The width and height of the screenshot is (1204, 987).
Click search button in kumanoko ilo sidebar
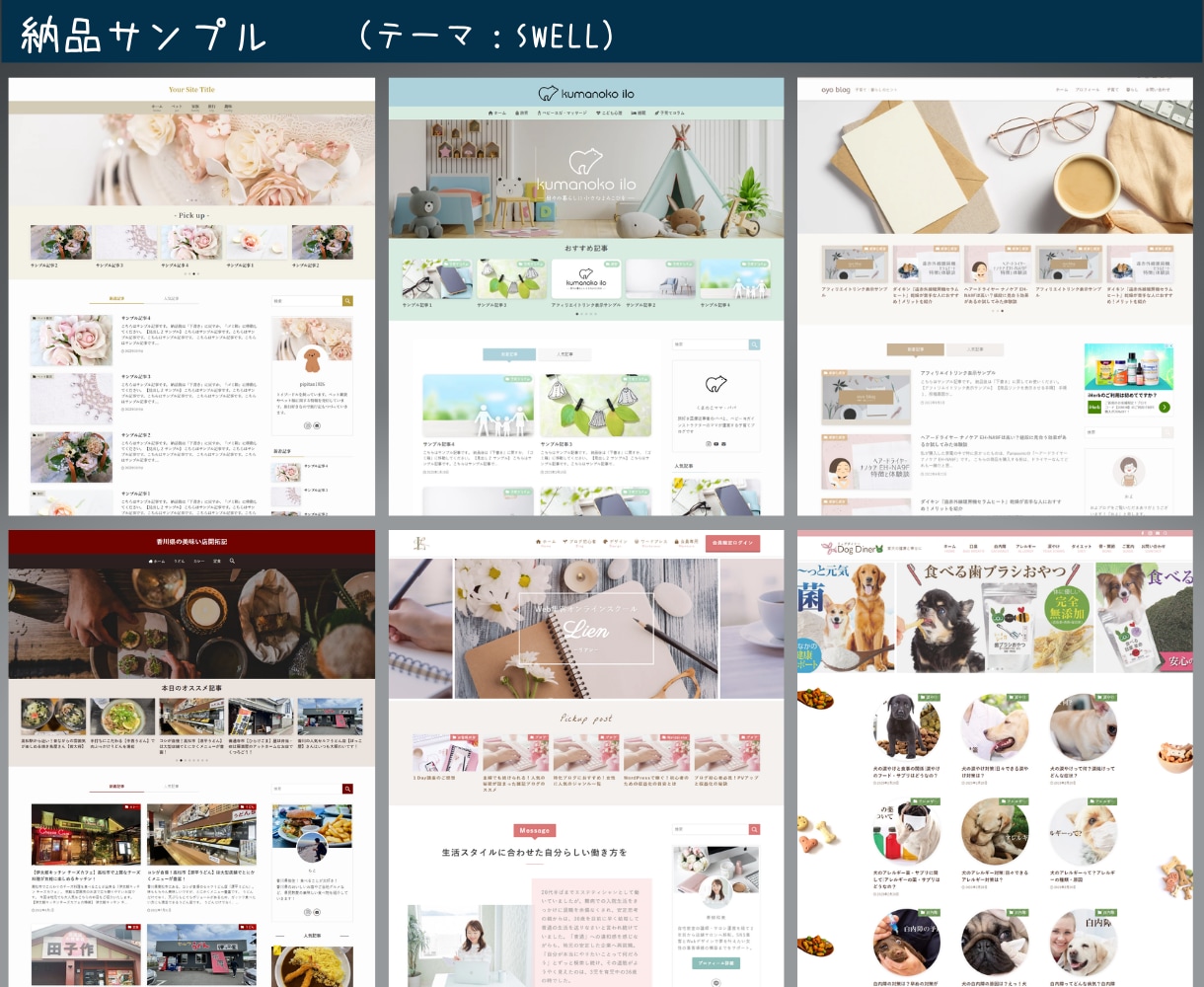coord(755,344)
